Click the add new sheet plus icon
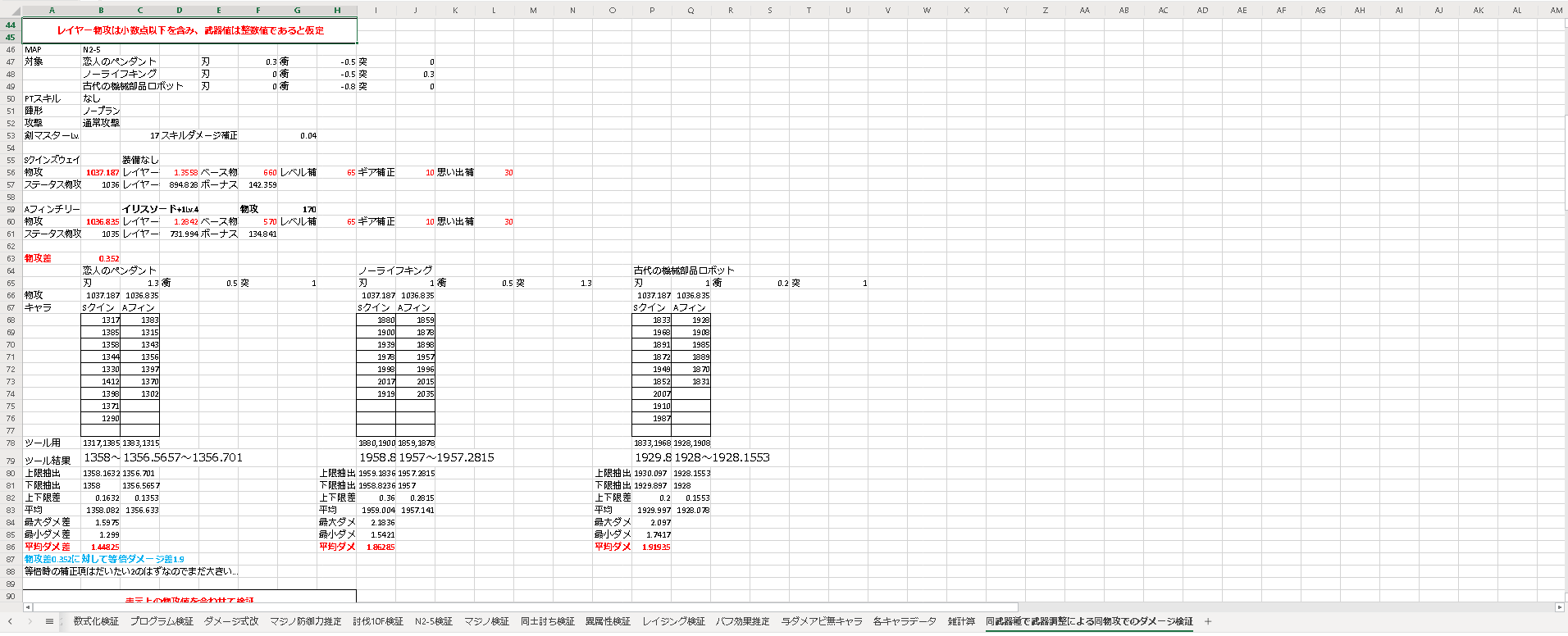This screenshot has width=1568, height=636. coord(1208,622)
